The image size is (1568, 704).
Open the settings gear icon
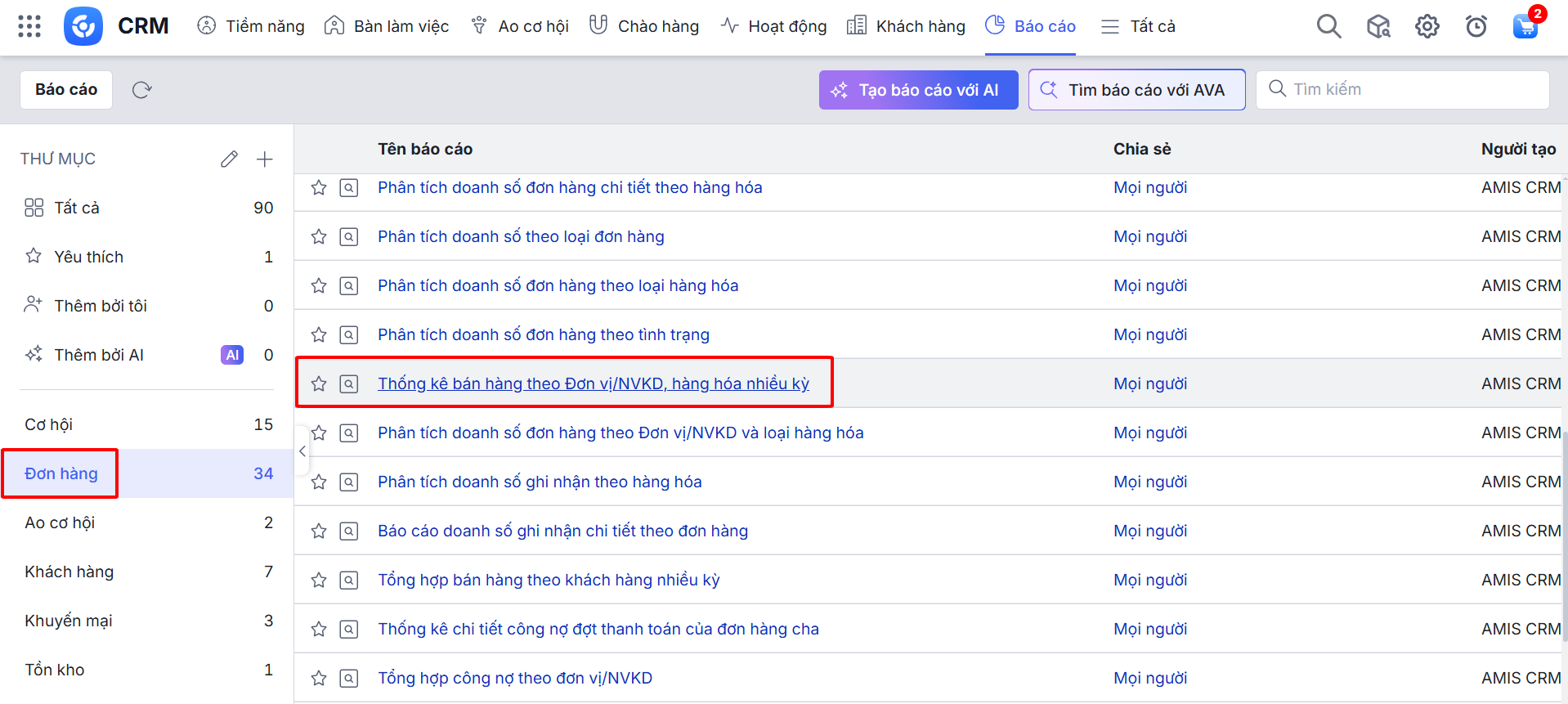tap(1427, 26)
